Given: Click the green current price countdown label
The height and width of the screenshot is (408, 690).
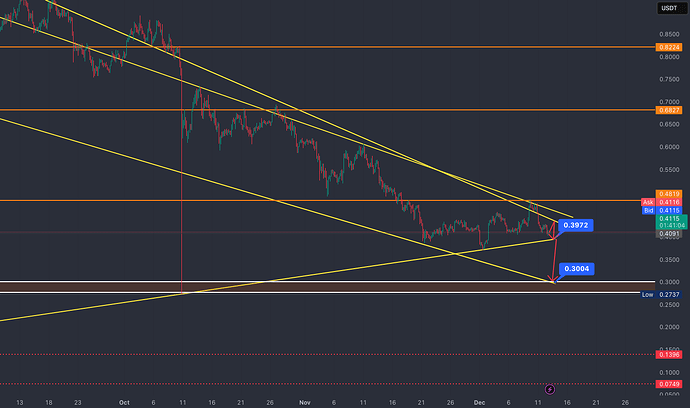Looking at the screenshot, I should (667, 223).
